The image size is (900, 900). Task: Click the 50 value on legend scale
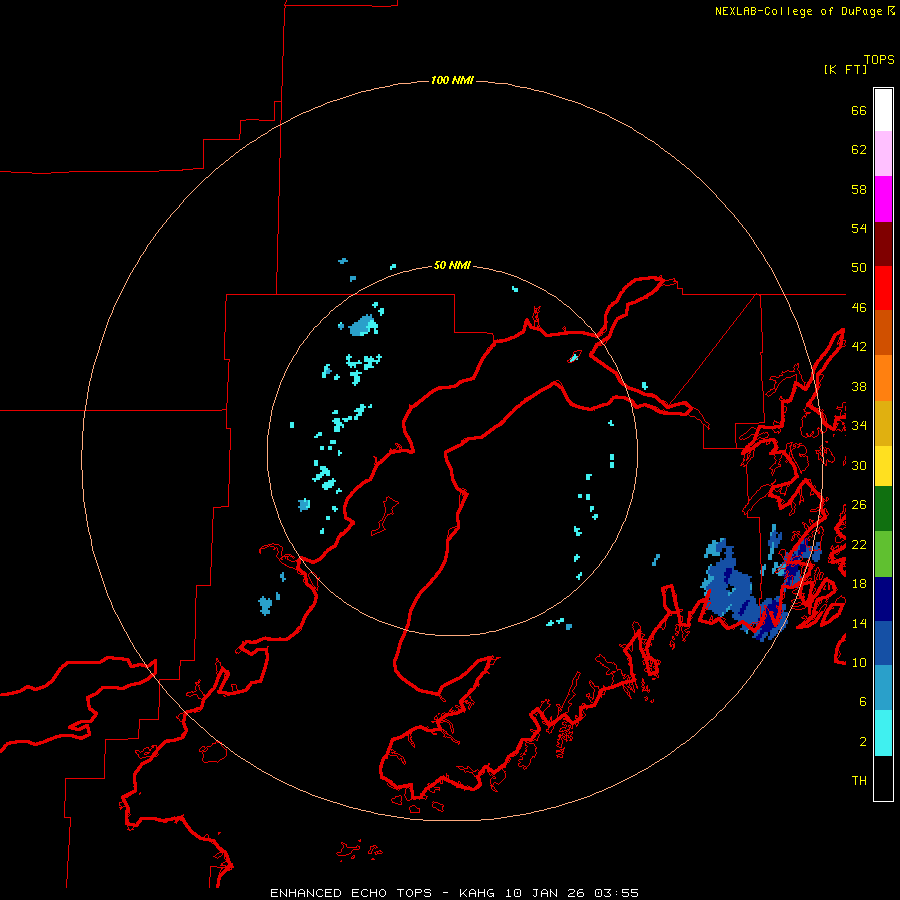pyautogui.click(x=859, y=268)
